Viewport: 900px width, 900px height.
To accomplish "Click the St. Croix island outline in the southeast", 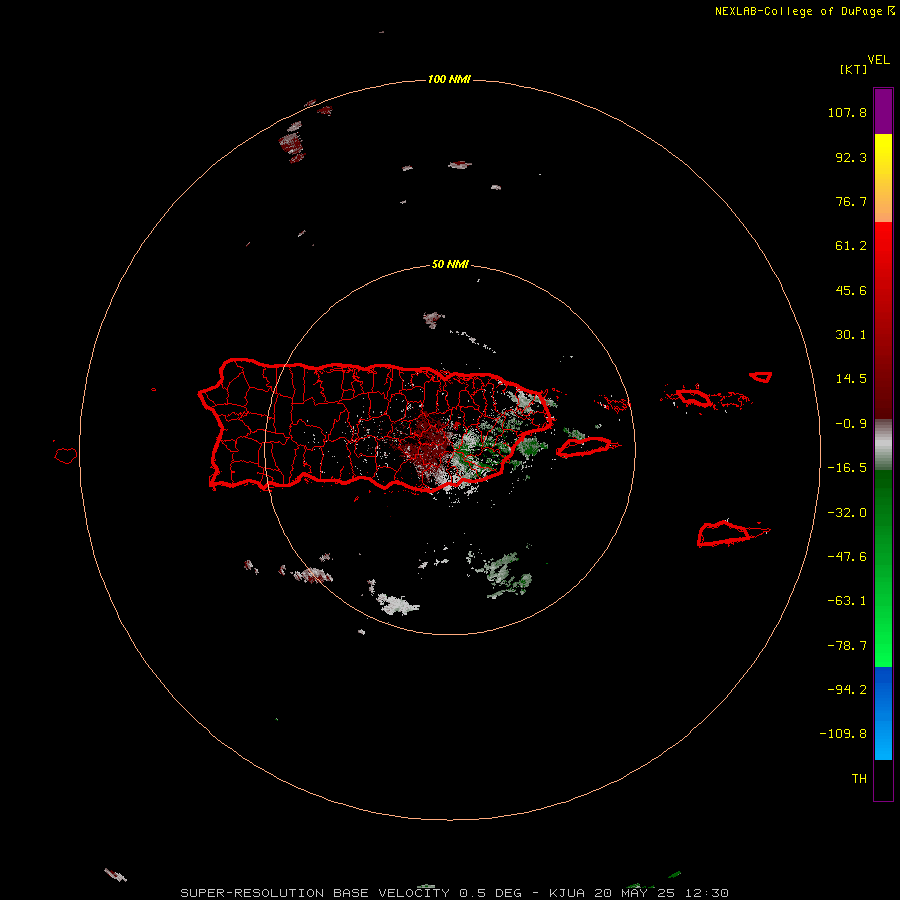I will click(x=724, y=533).
